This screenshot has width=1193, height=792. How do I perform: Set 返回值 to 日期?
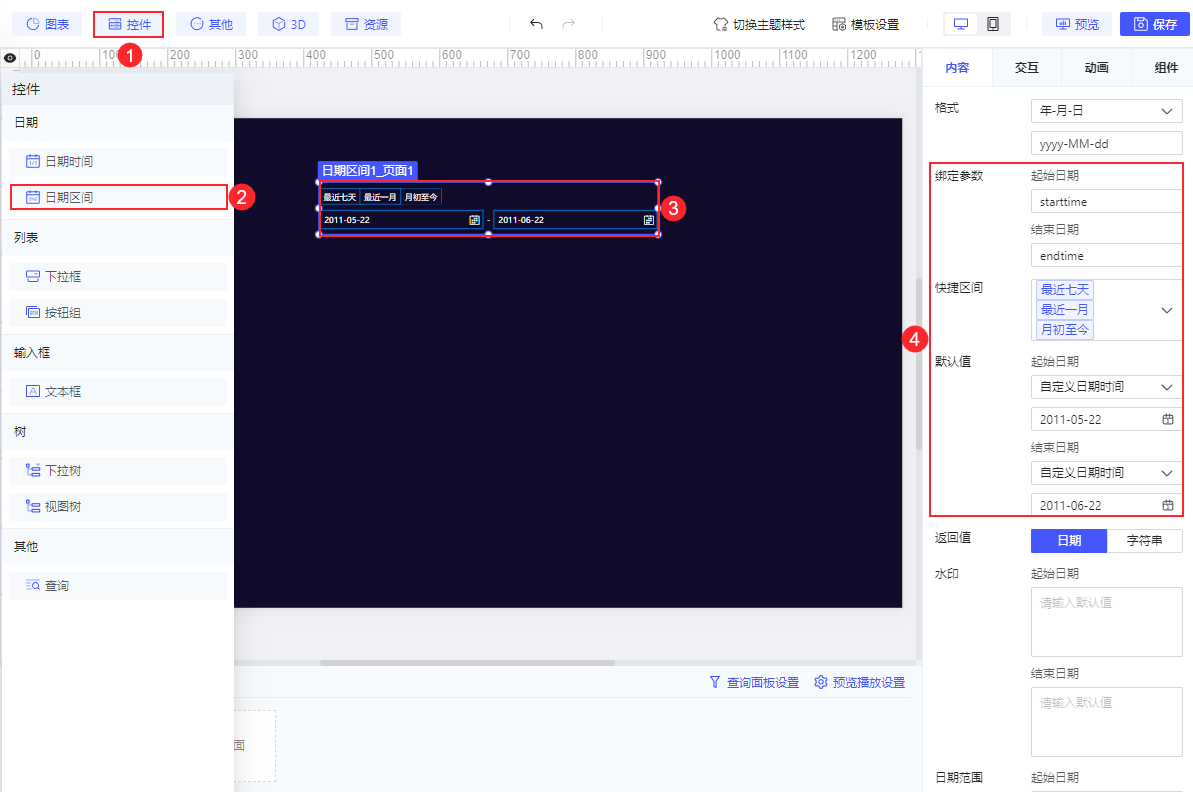pos(1069,540)
